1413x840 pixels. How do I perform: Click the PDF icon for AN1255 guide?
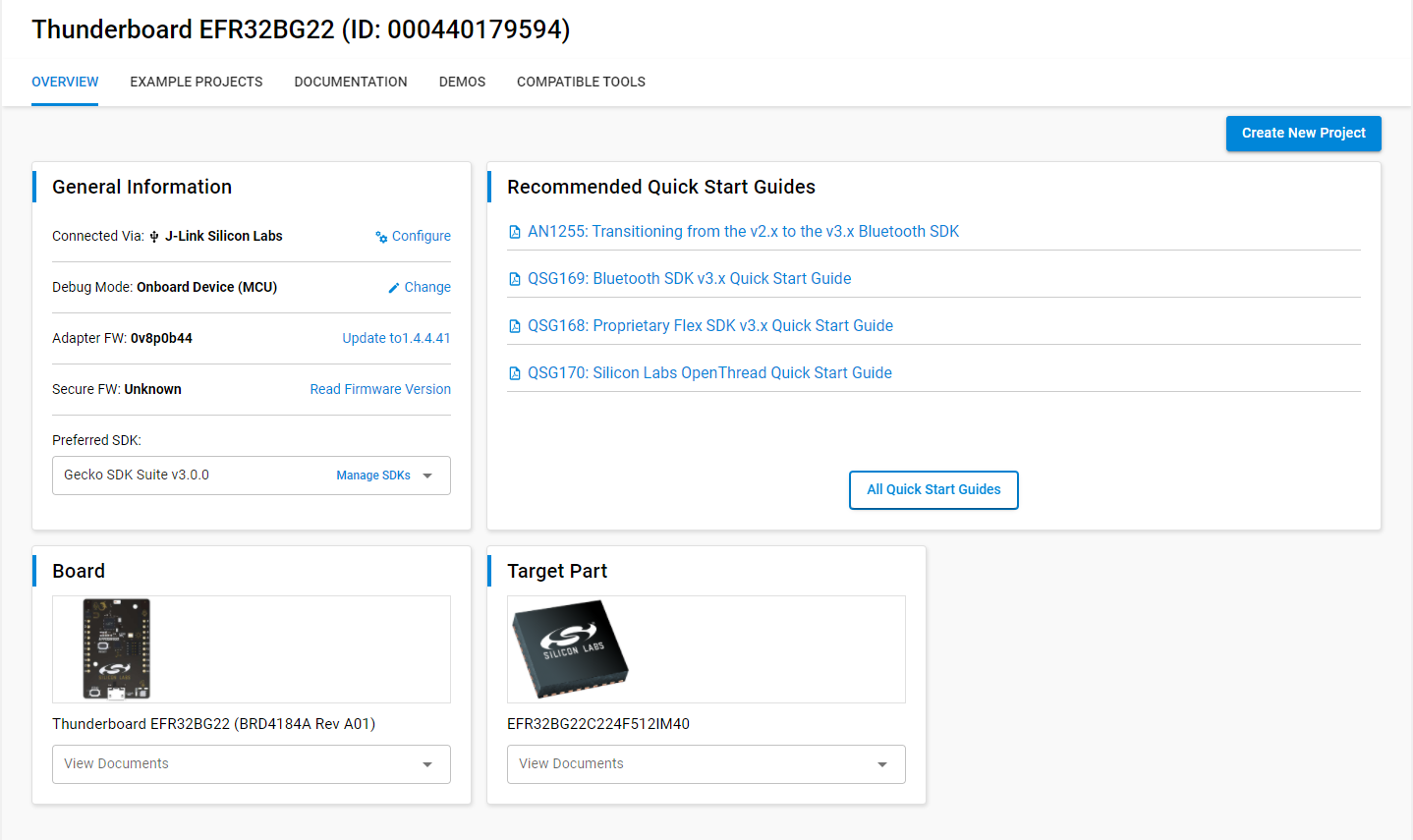(514, 232)
